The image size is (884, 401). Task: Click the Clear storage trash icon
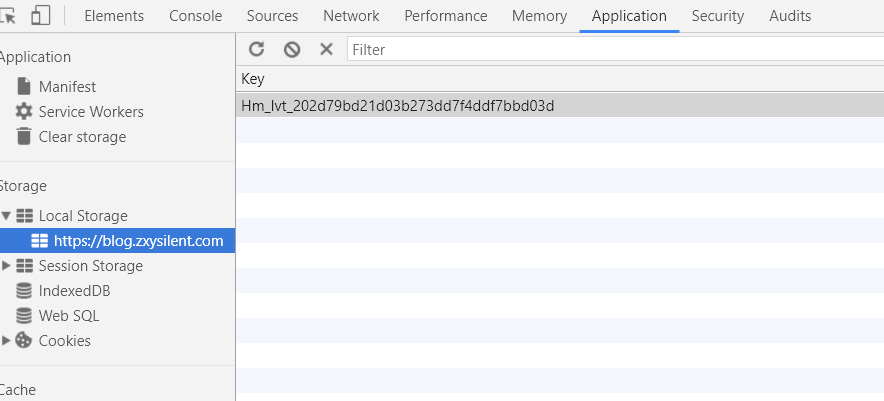[x=24, y=136]
